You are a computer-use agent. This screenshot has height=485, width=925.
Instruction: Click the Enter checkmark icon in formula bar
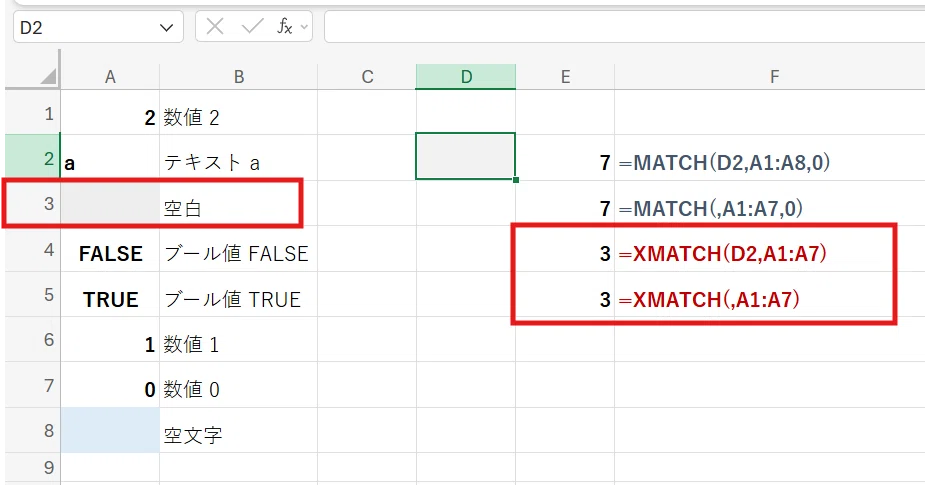[252, 27]
